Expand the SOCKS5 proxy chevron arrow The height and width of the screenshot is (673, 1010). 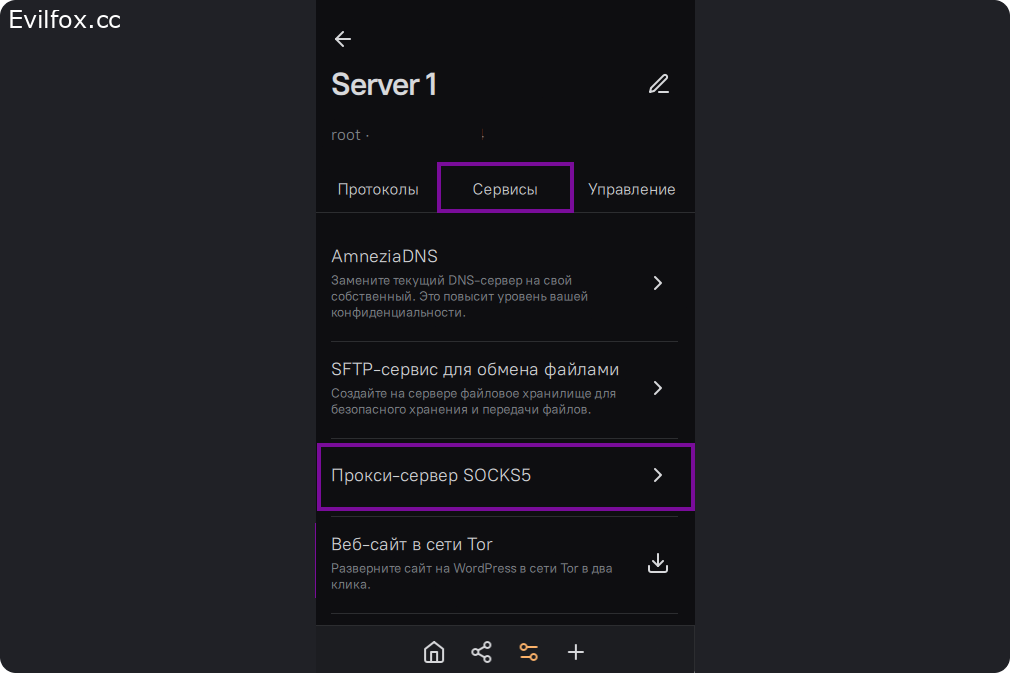tap(657, 476)
